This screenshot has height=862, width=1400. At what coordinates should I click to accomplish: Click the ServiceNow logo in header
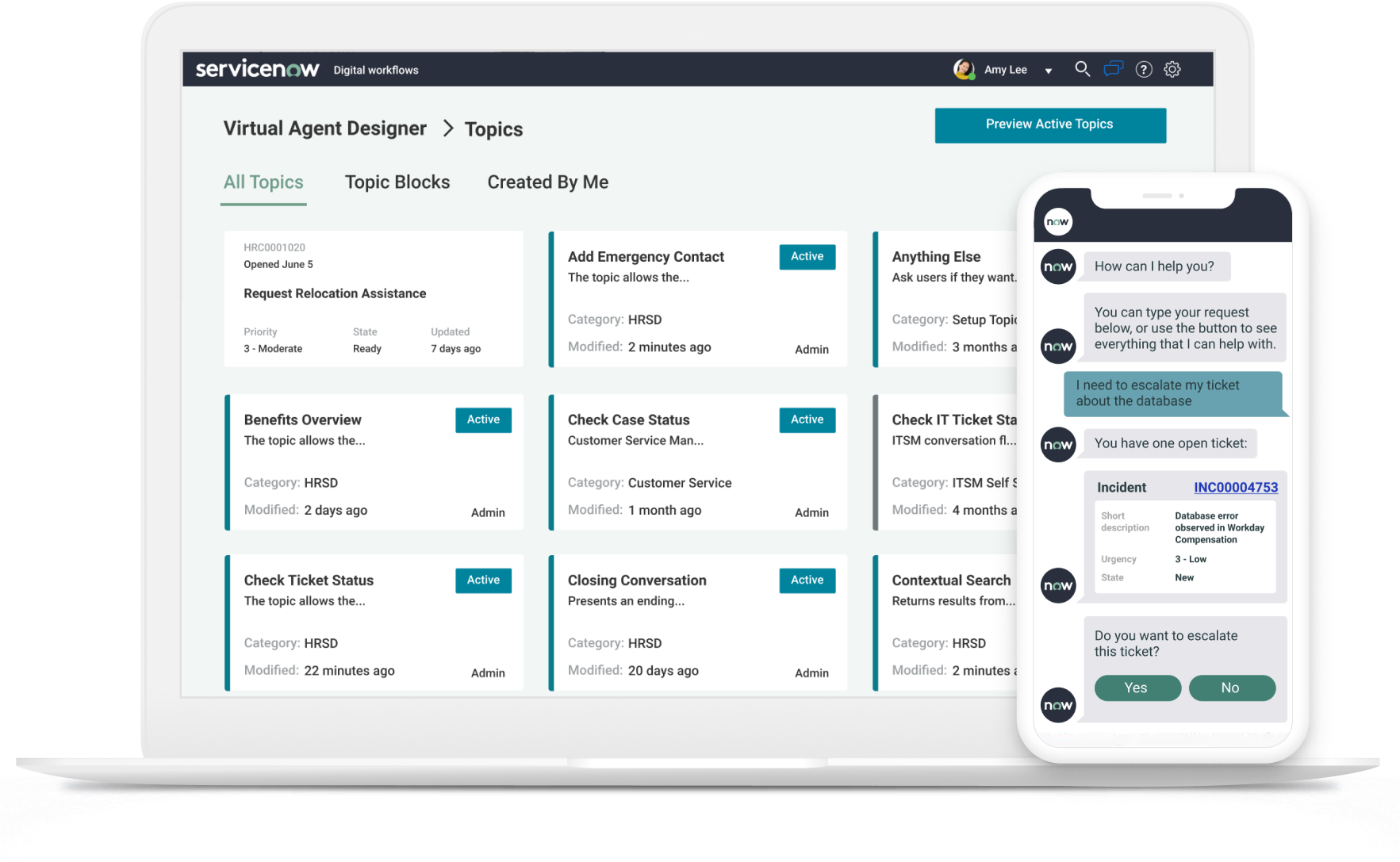click(257, 69)
